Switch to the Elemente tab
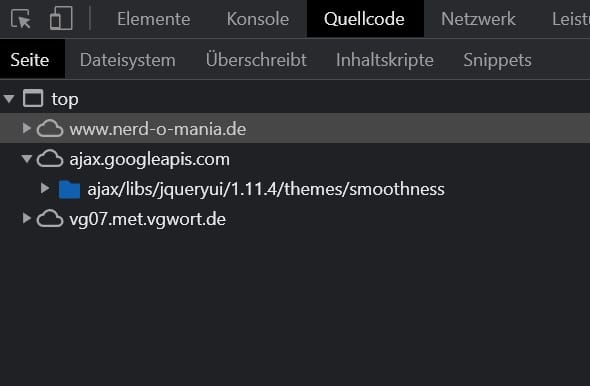The image size is (590, 386). pos(154,19)
